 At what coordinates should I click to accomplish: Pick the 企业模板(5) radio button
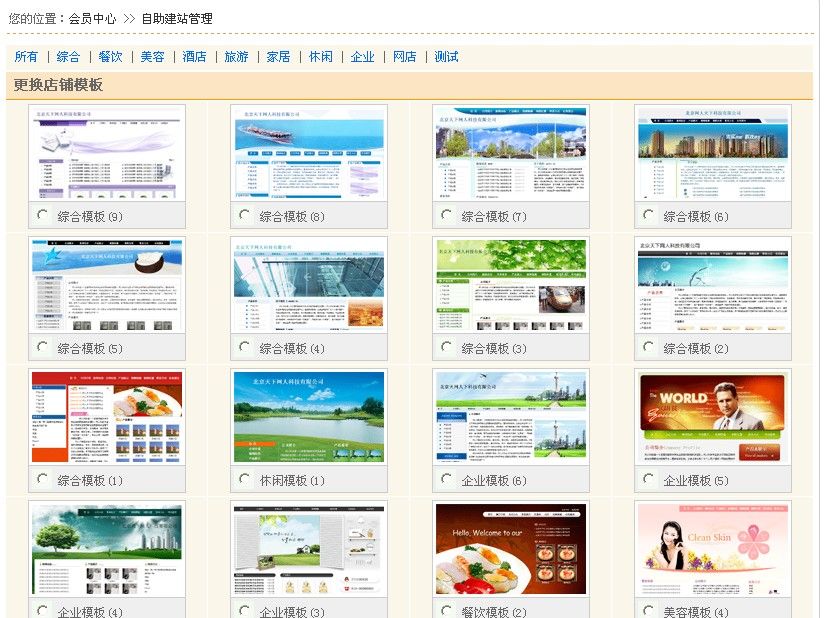(x=649, y=479)
